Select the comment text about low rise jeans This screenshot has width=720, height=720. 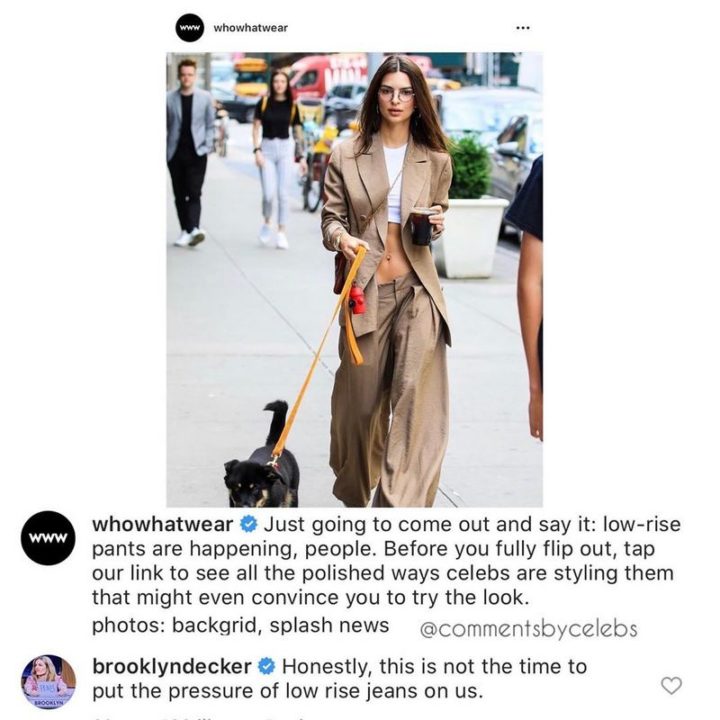340,679
